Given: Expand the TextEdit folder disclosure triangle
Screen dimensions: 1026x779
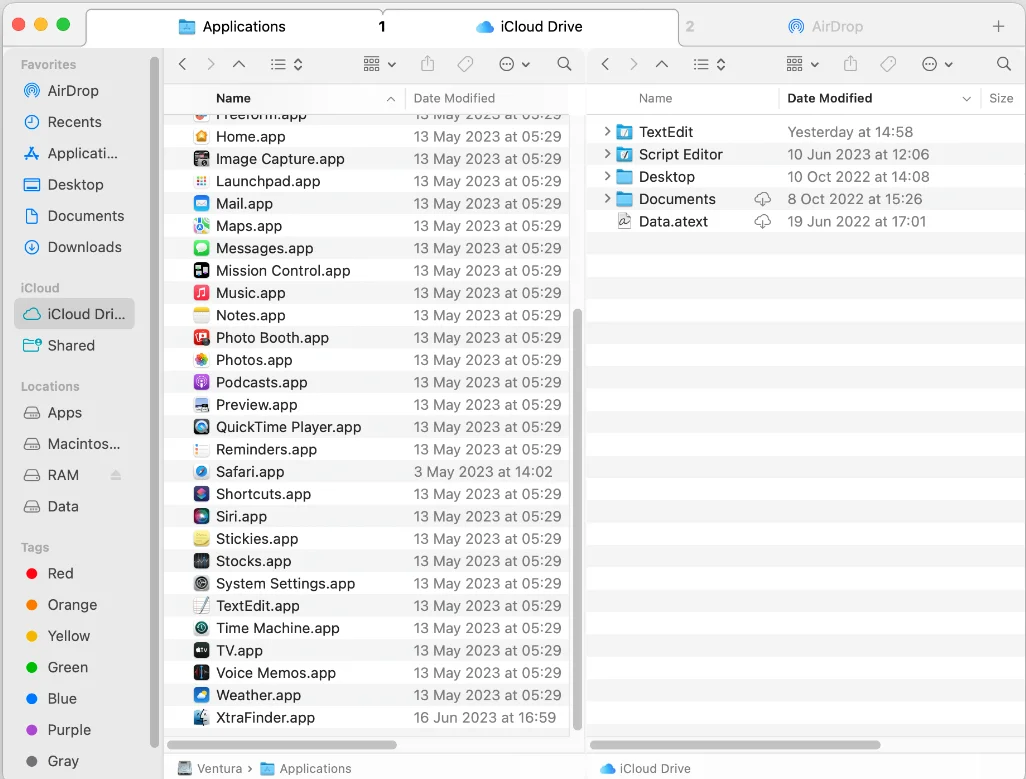Looking at the screenshot, I should pos(607,131).
